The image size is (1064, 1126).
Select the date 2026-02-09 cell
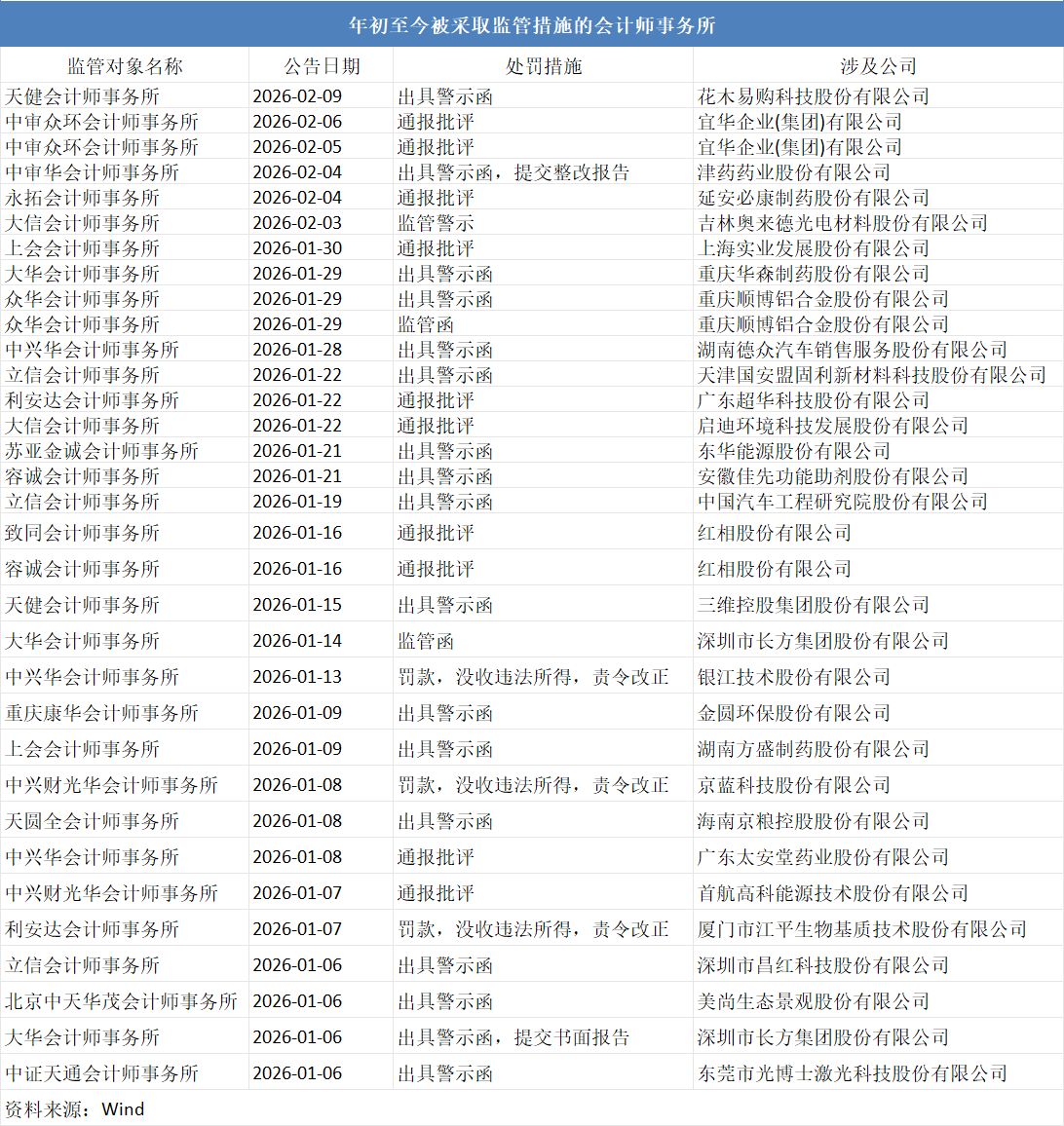(x=297, y=96)
